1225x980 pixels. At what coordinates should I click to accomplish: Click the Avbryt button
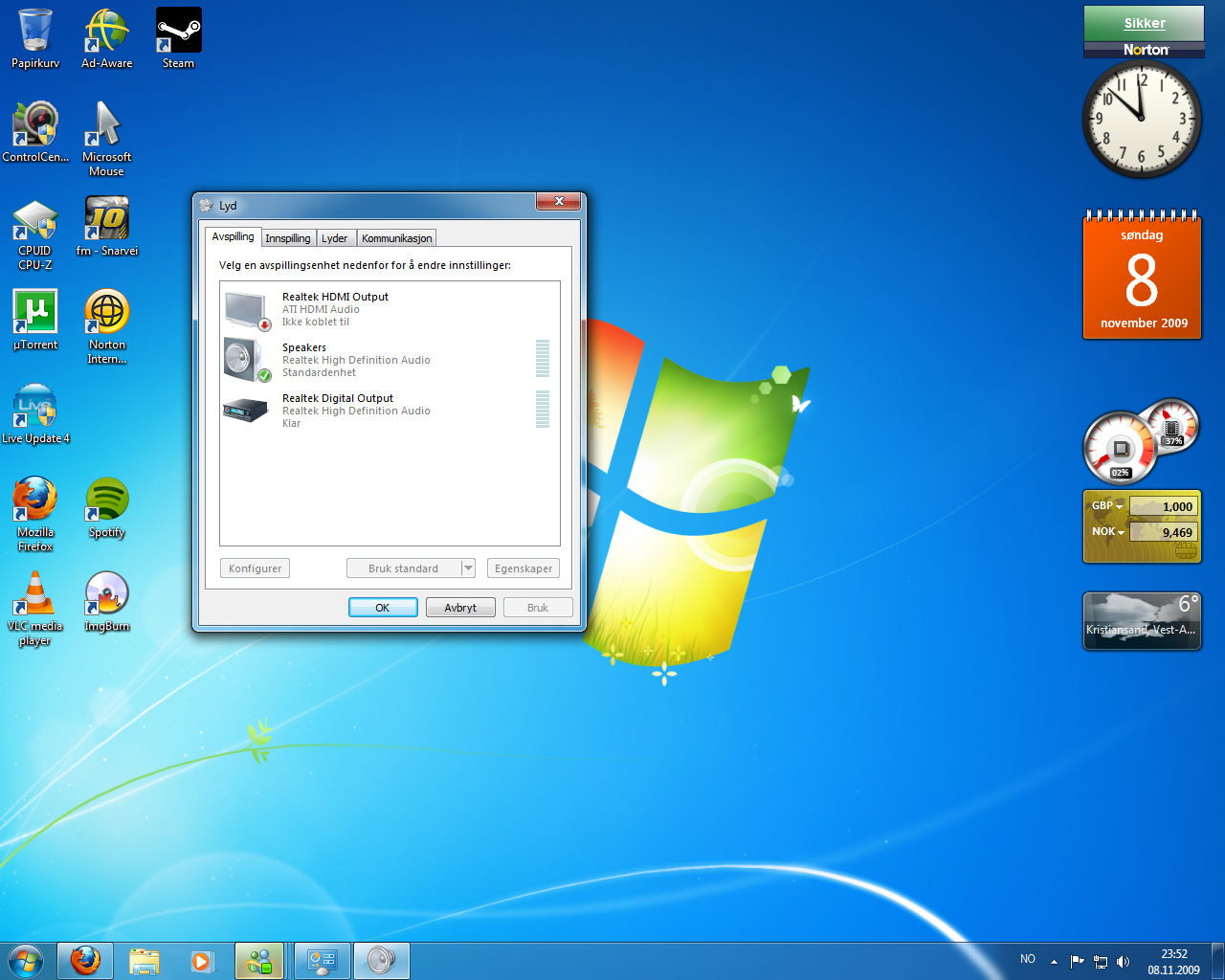(460, 608)
